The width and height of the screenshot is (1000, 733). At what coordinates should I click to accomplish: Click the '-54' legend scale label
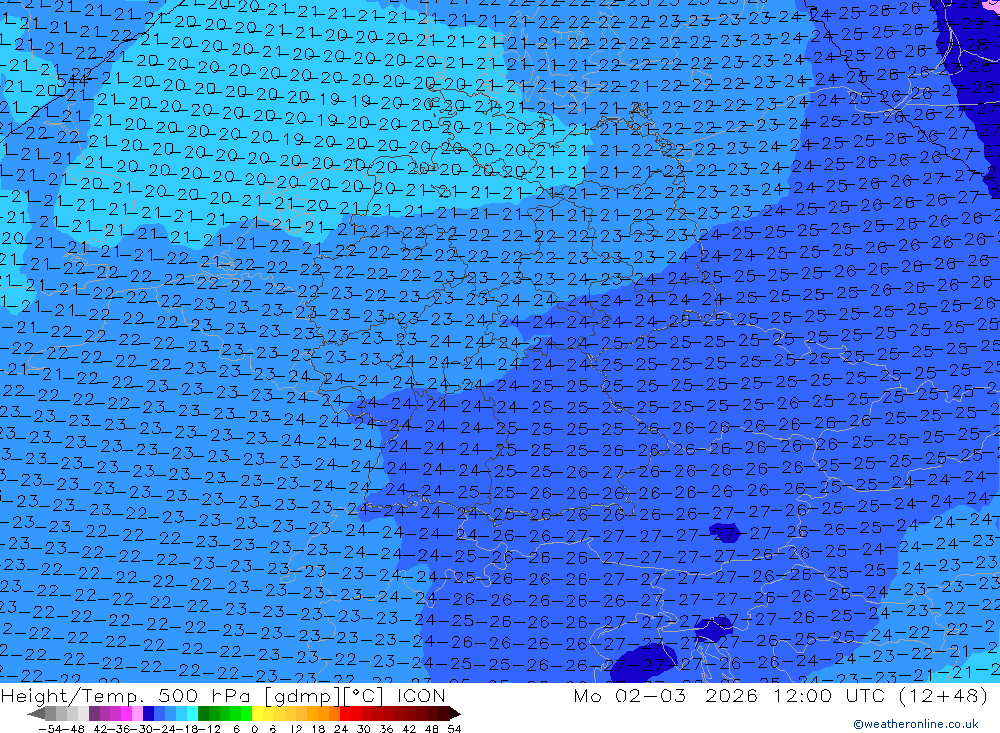point(50,729)
